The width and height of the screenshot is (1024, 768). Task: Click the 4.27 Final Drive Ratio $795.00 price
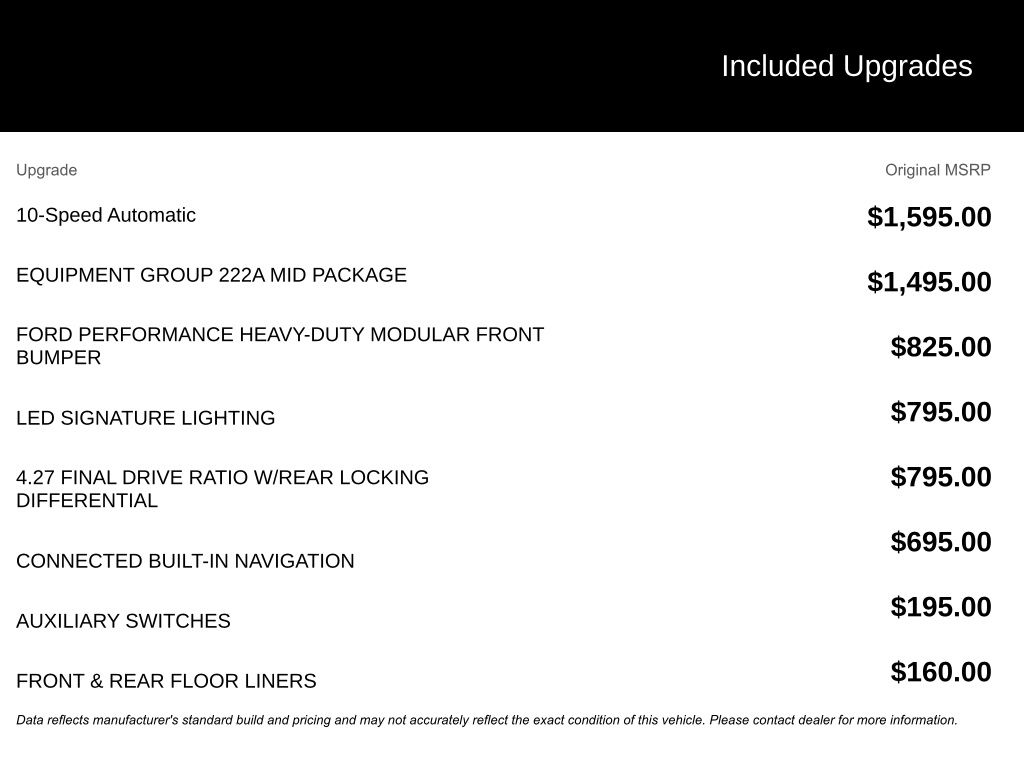point(941,477)
